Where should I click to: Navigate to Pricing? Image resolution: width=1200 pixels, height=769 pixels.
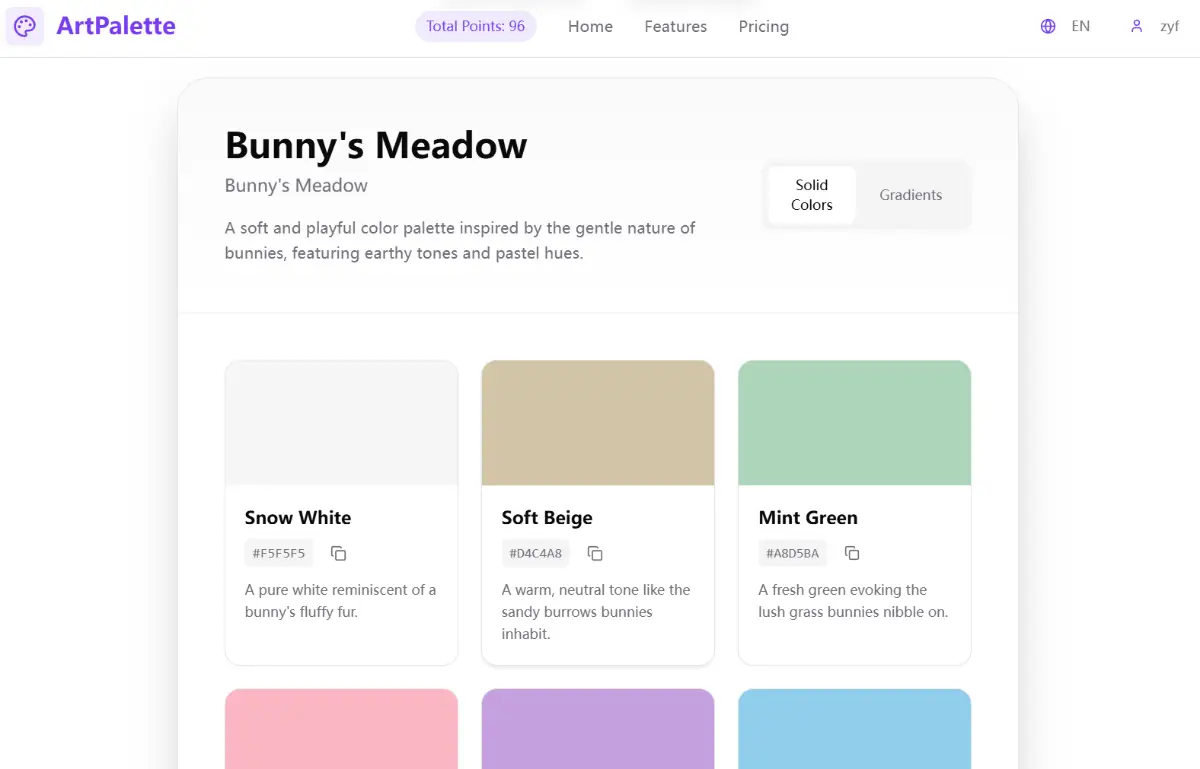(764, 27)
